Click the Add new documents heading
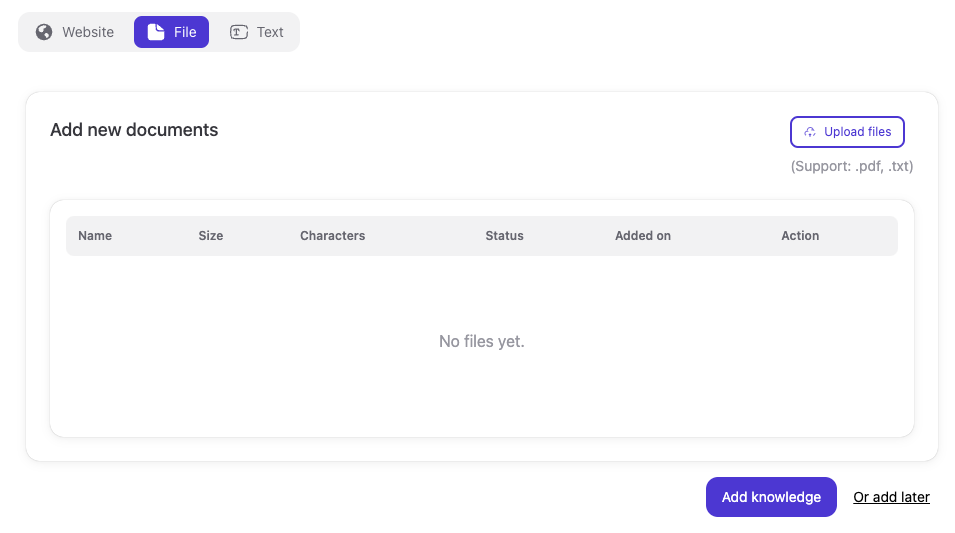This screenshot has height=533, width=955. point(134,130)
